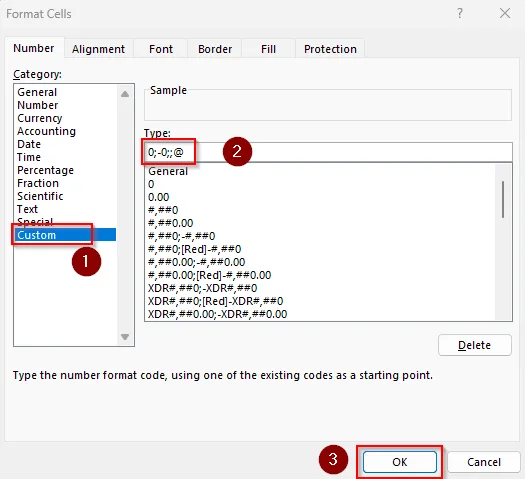Click the format type list scrollbar thumb
The width and height of the screenshot is (525, 479).
(x=503, y=199)
